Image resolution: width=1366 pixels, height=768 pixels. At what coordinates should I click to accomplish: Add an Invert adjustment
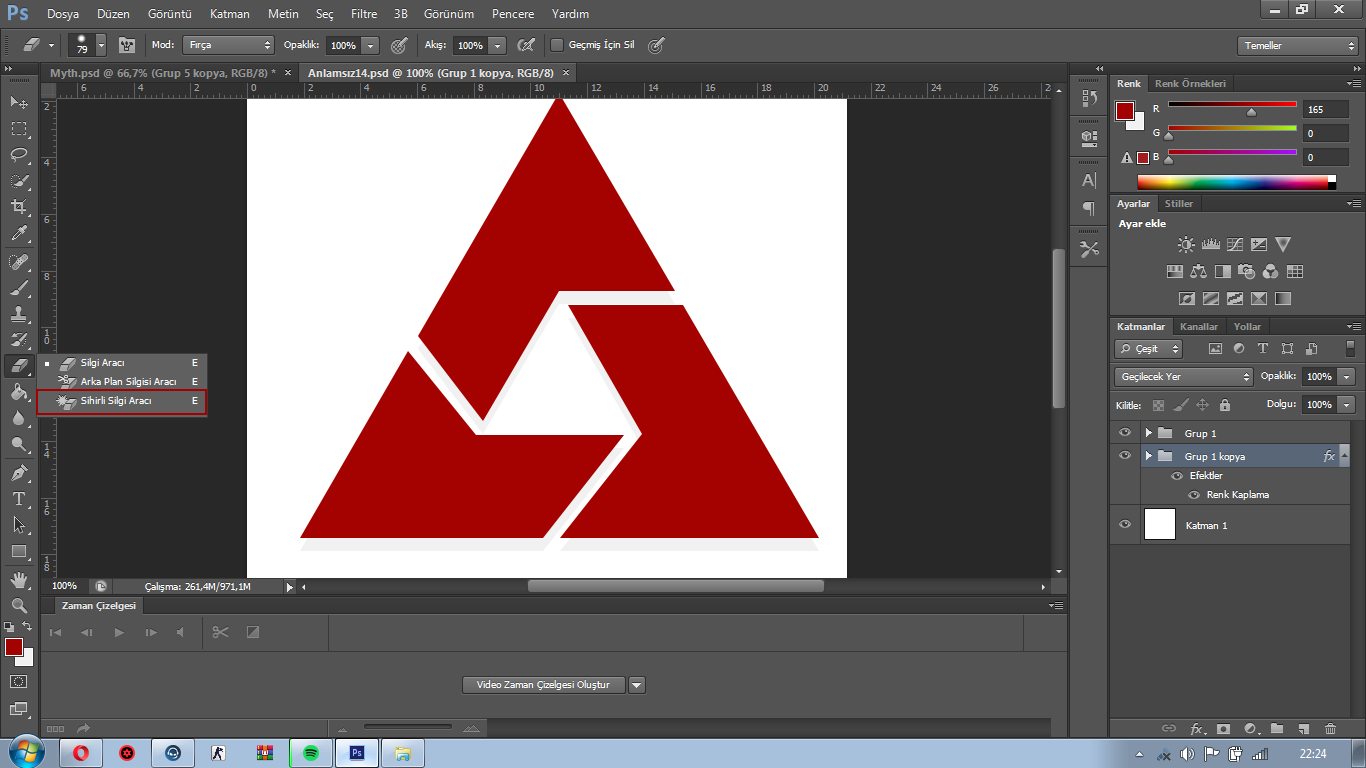1186,298
